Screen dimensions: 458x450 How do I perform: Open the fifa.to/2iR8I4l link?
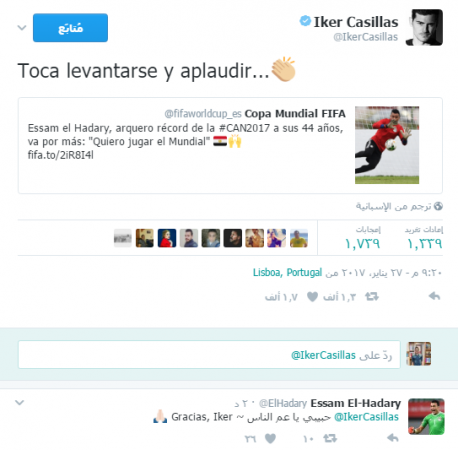coord(60,155)
